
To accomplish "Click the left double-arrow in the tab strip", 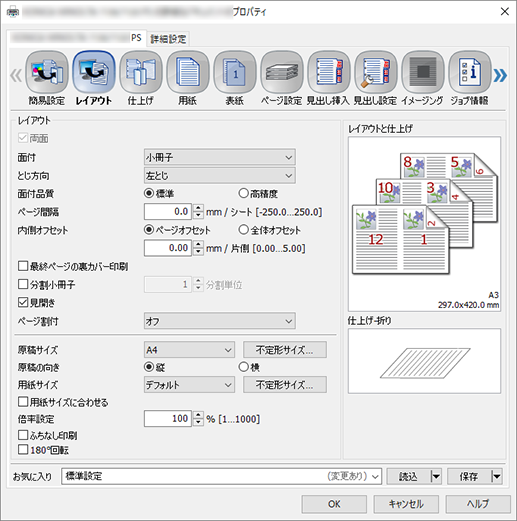I will 16,76.
